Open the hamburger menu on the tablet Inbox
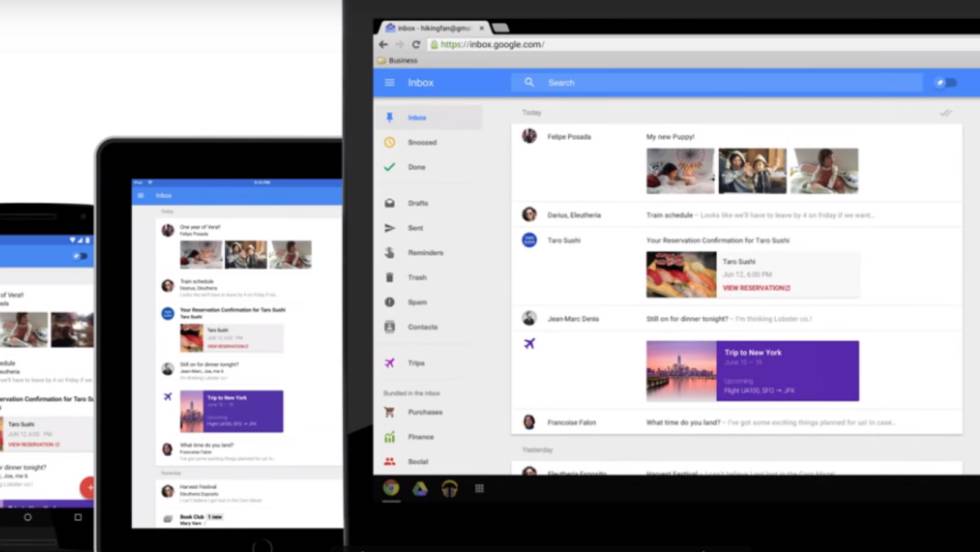 click(141, 196)
